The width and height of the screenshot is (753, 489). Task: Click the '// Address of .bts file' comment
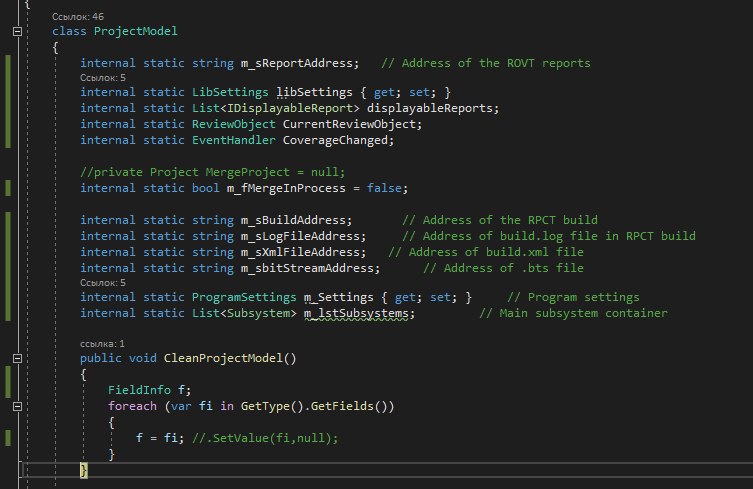tap(503, 268)
